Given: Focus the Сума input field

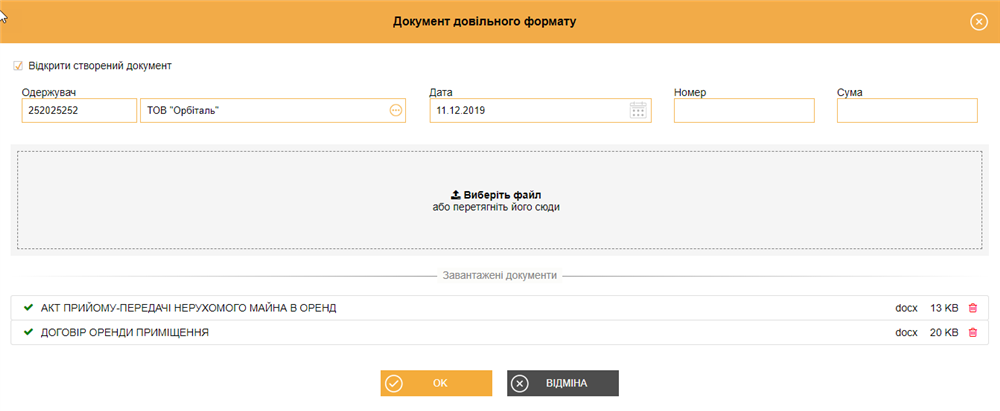Looking at the screenshot, I should 907,110.
